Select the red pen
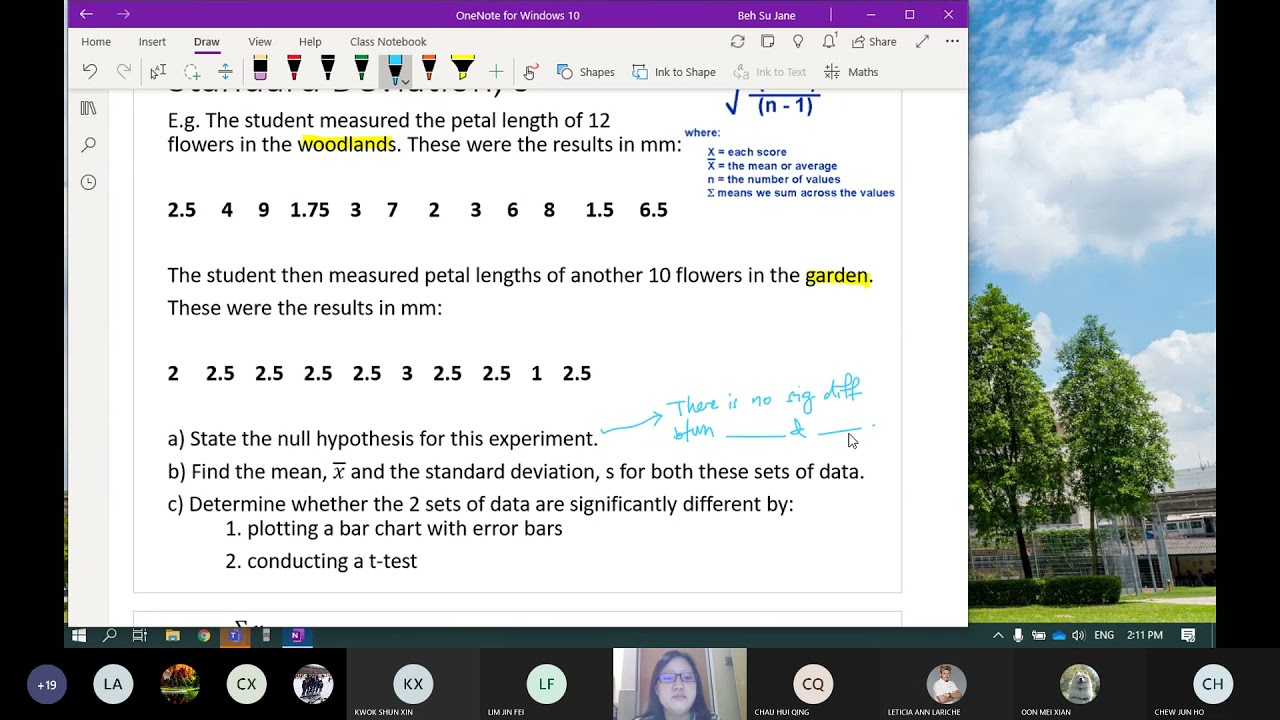The width and height of the screenshot is (1280, 720). coord(294,69)
